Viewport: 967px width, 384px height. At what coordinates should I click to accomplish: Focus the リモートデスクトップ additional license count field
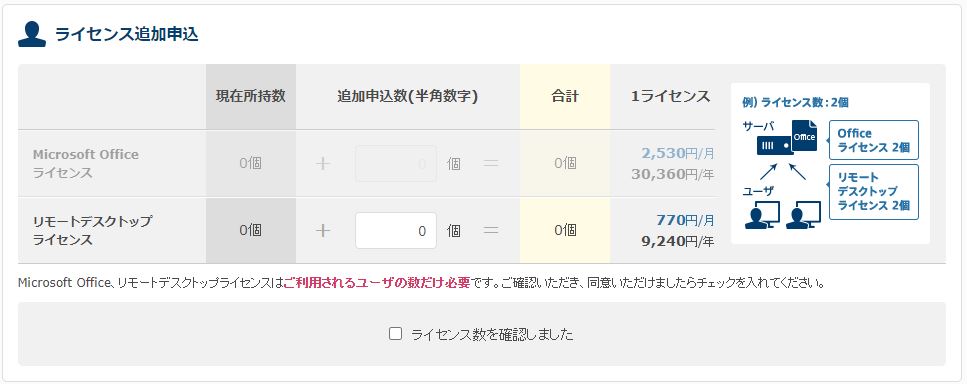[396, 231]
